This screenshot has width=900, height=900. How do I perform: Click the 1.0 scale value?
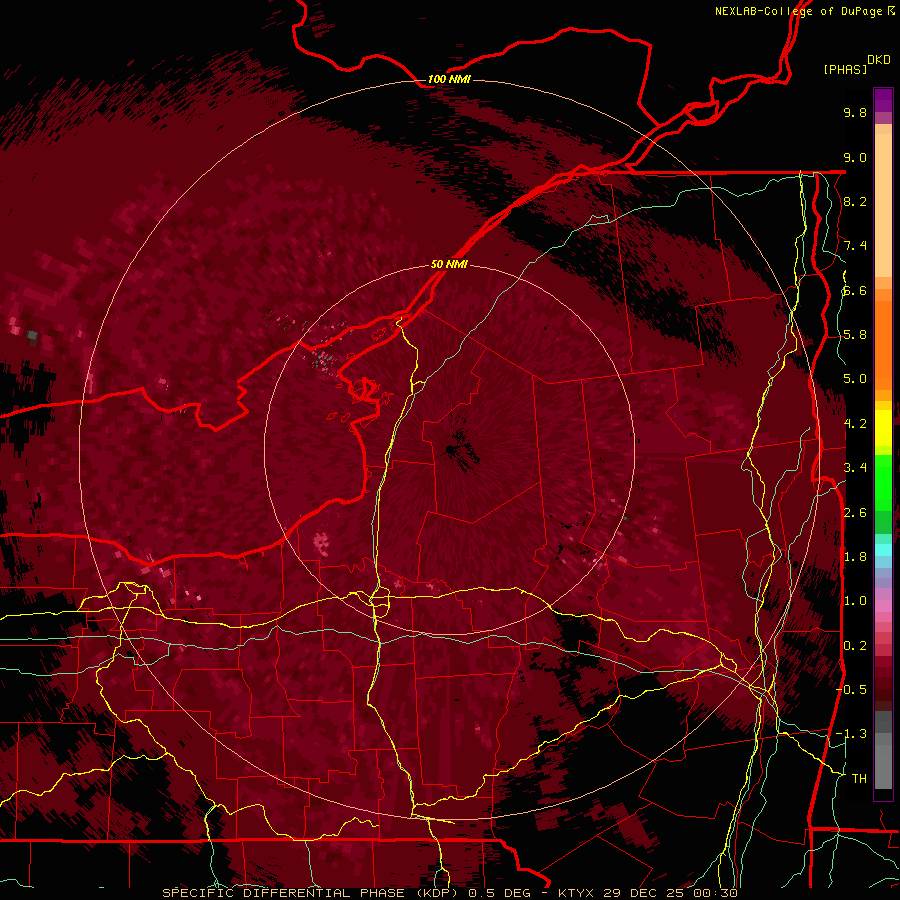pos(855,601)
